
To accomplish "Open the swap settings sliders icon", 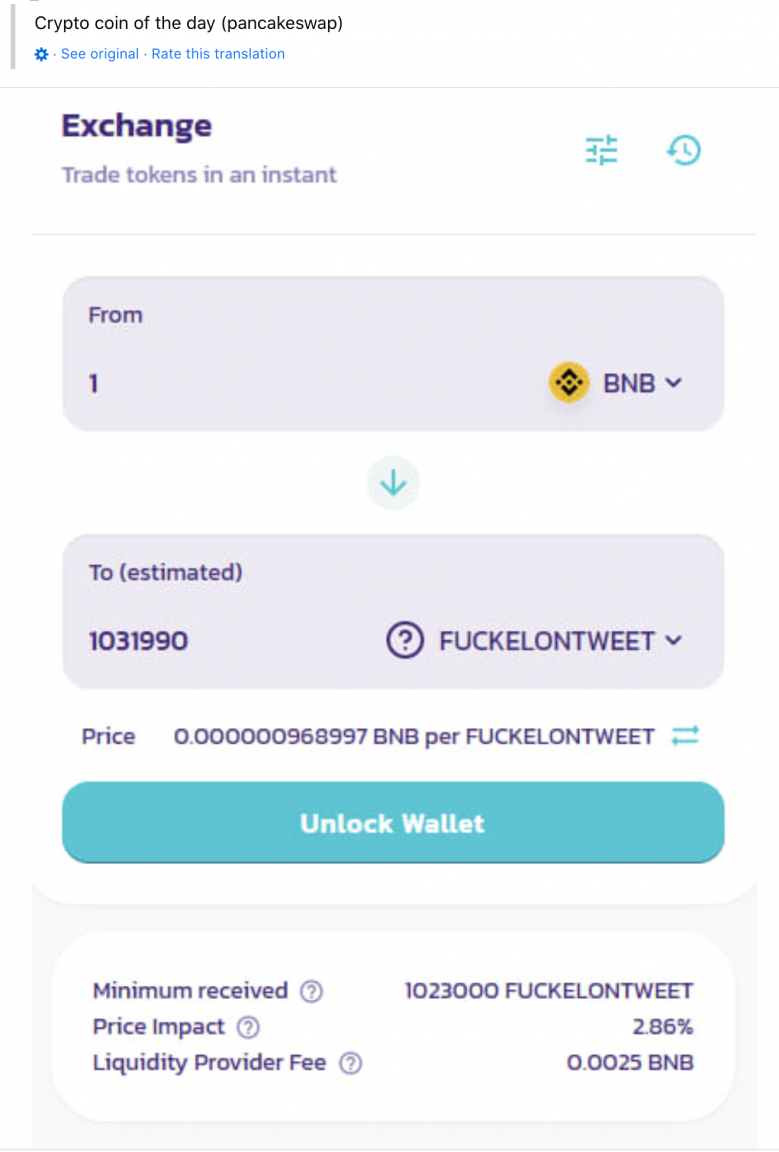I will point(601,150).
